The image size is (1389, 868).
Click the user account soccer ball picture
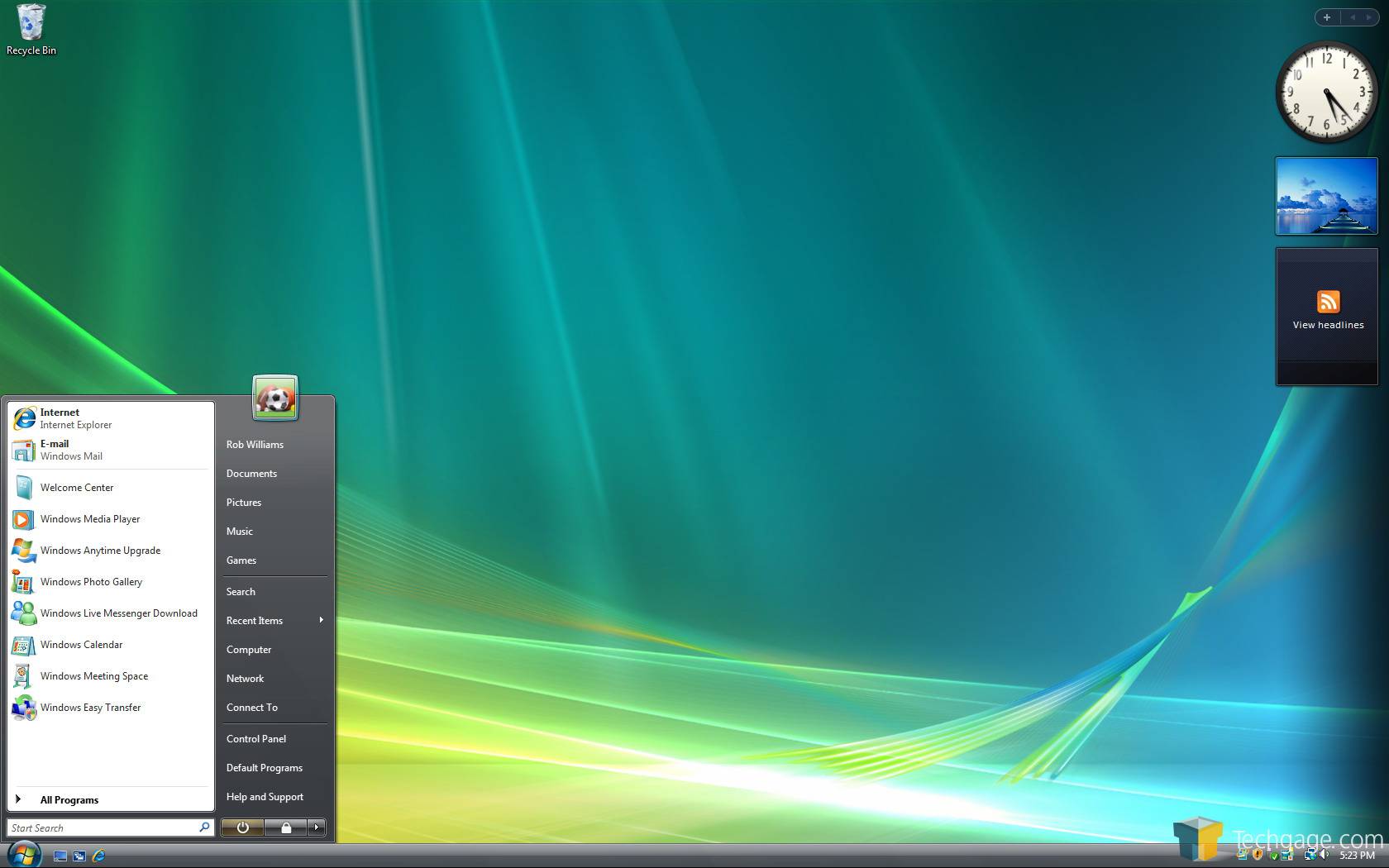click(x=275, y=398)
